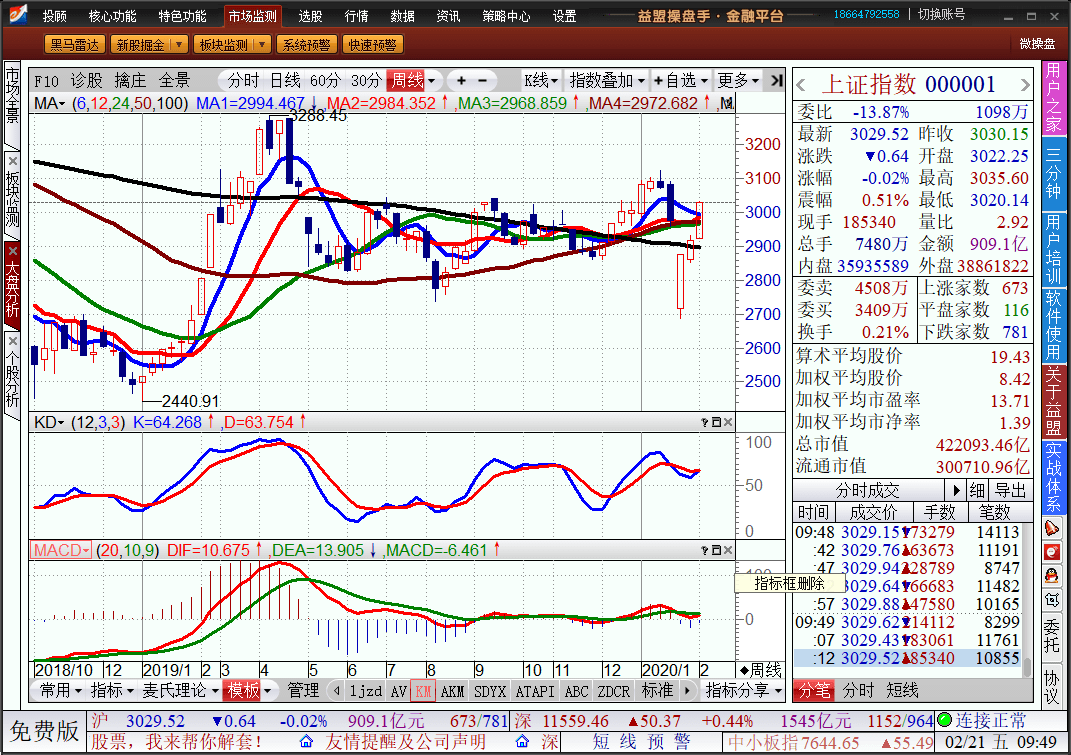1071x755 pixels.
Task: Expand the 更多 dropdown
Action: 738,81
